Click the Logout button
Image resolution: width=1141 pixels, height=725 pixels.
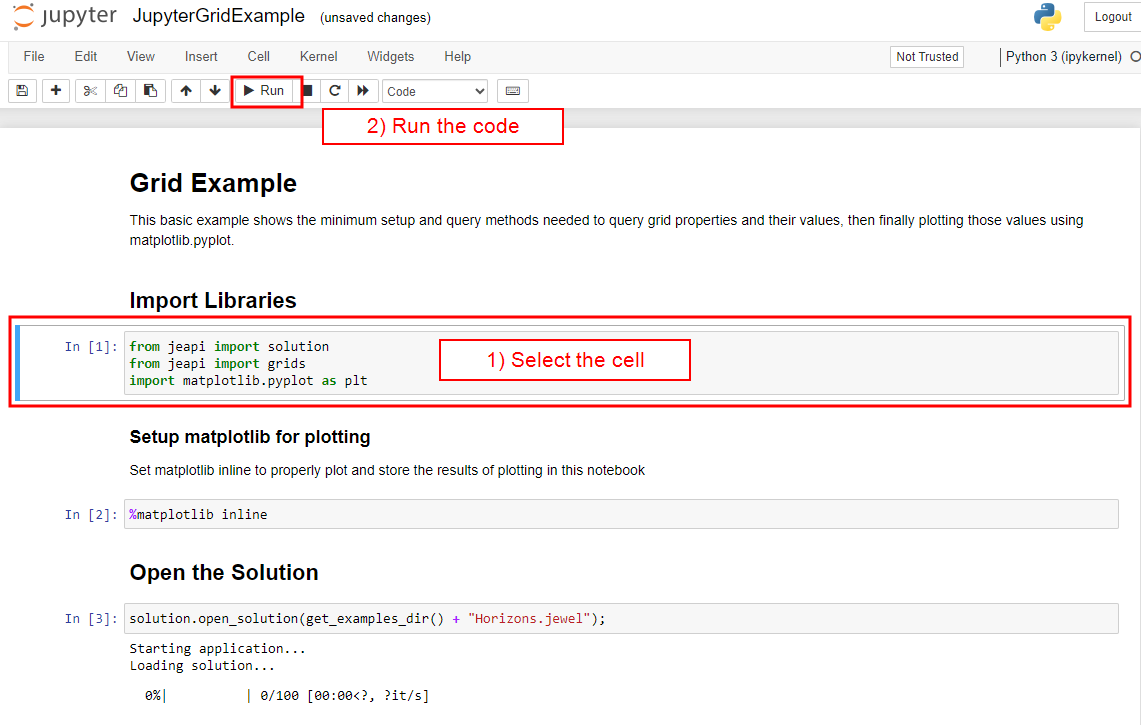pos(1112,17)
